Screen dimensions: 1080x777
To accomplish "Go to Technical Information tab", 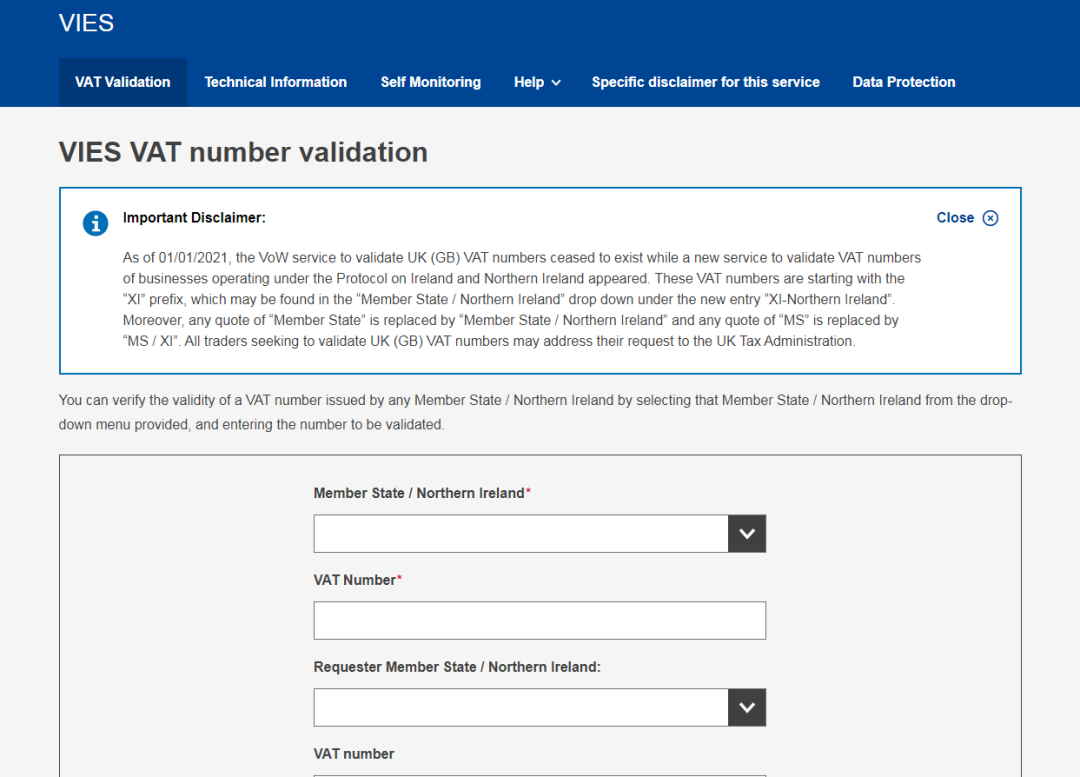I will pos(275,82).
